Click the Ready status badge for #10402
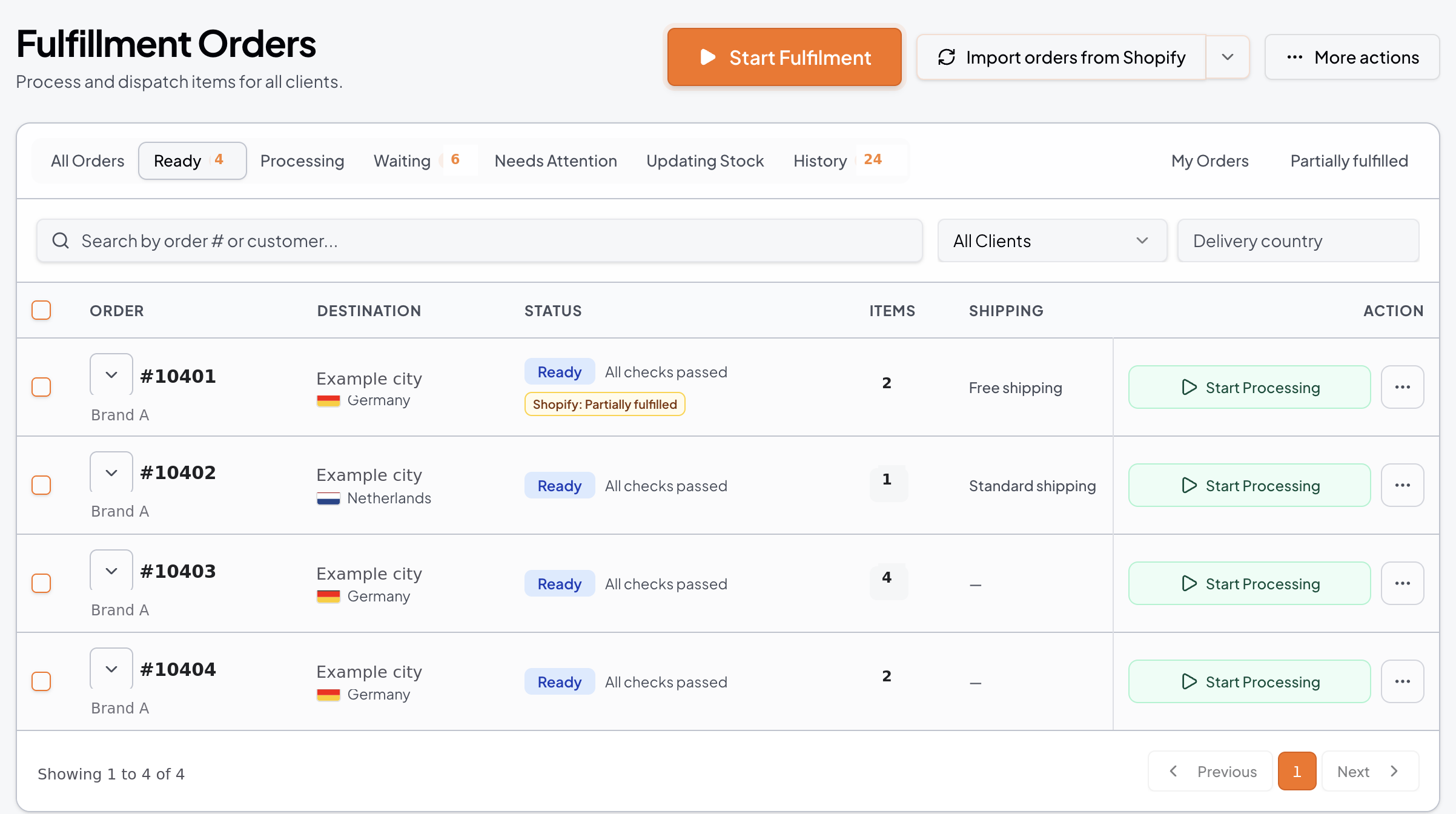The width and height of the screenshot is (1456, 814). pos(560,485)
